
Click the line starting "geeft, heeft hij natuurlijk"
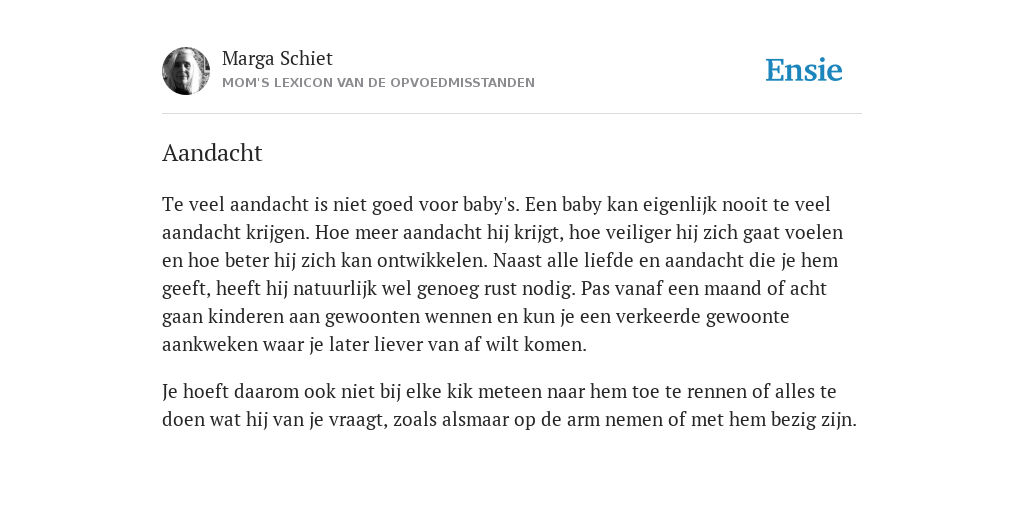point(494,289)
